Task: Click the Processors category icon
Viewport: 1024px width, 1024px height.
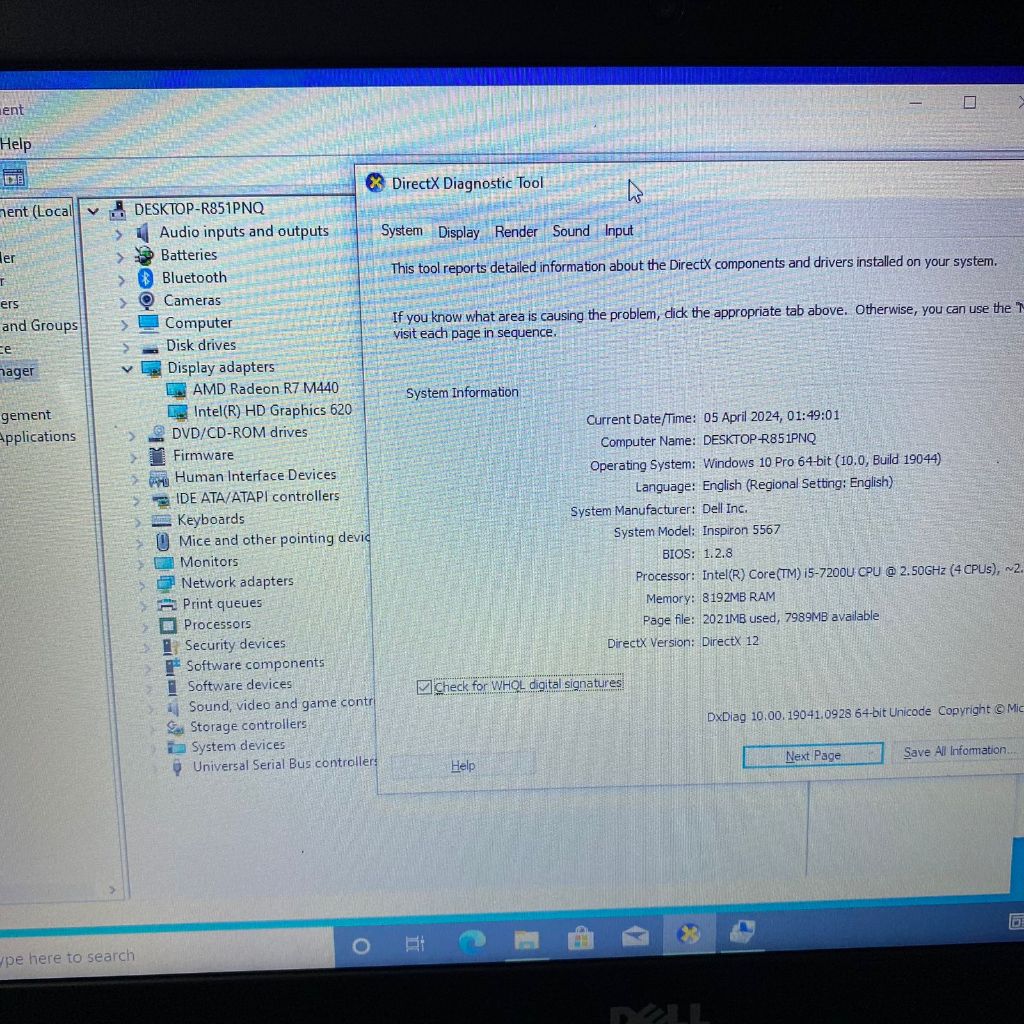Action: [168, 626]
